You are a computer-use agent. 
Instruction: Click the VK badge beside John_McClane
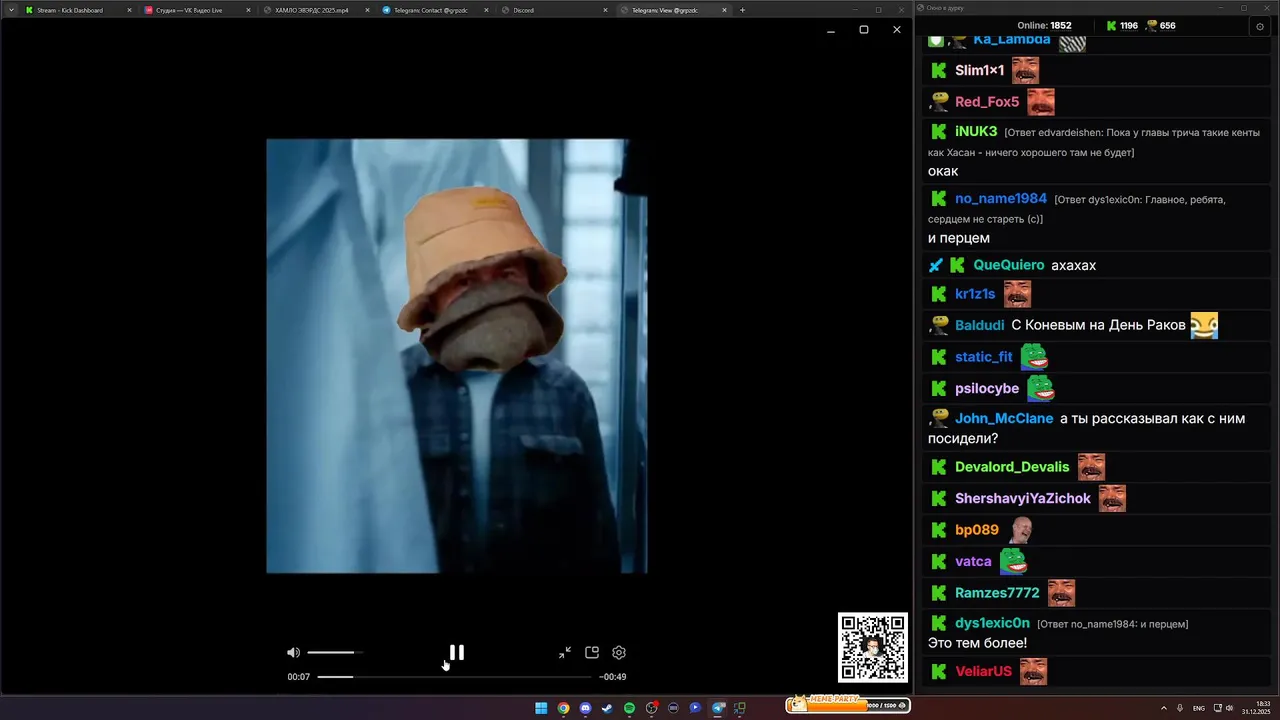click(x=939, y=418)
